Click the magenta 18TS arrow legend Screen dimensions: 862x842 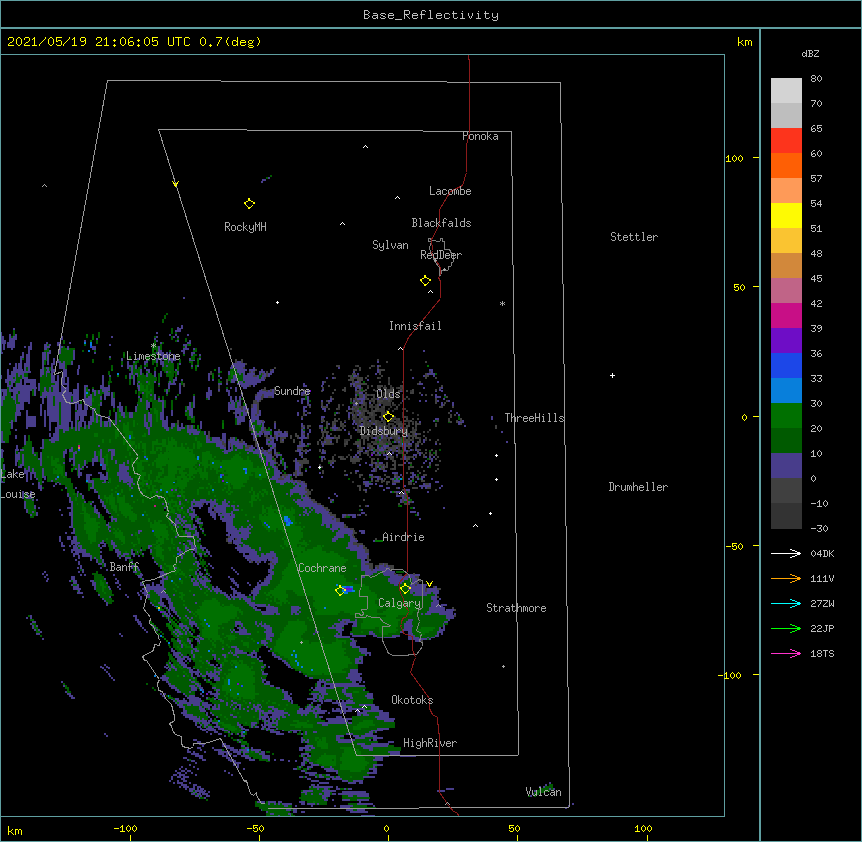coord(786,653)
